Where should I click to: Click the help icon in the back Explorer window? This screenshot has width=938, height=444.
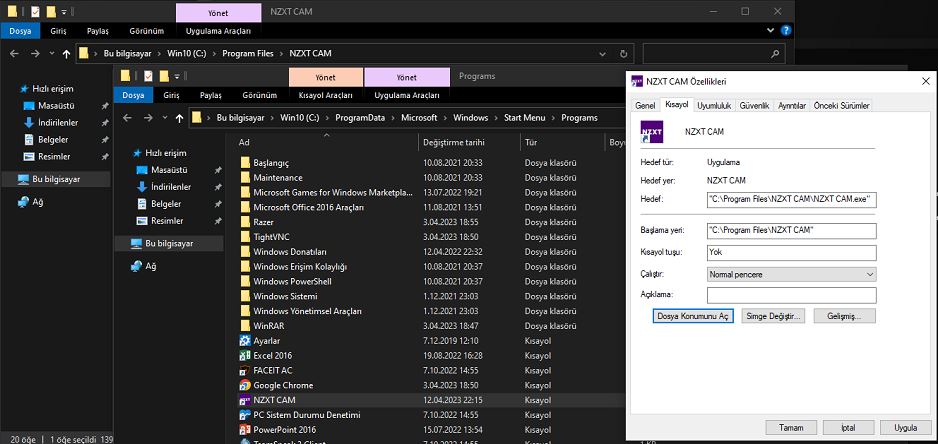click(786, 31)
